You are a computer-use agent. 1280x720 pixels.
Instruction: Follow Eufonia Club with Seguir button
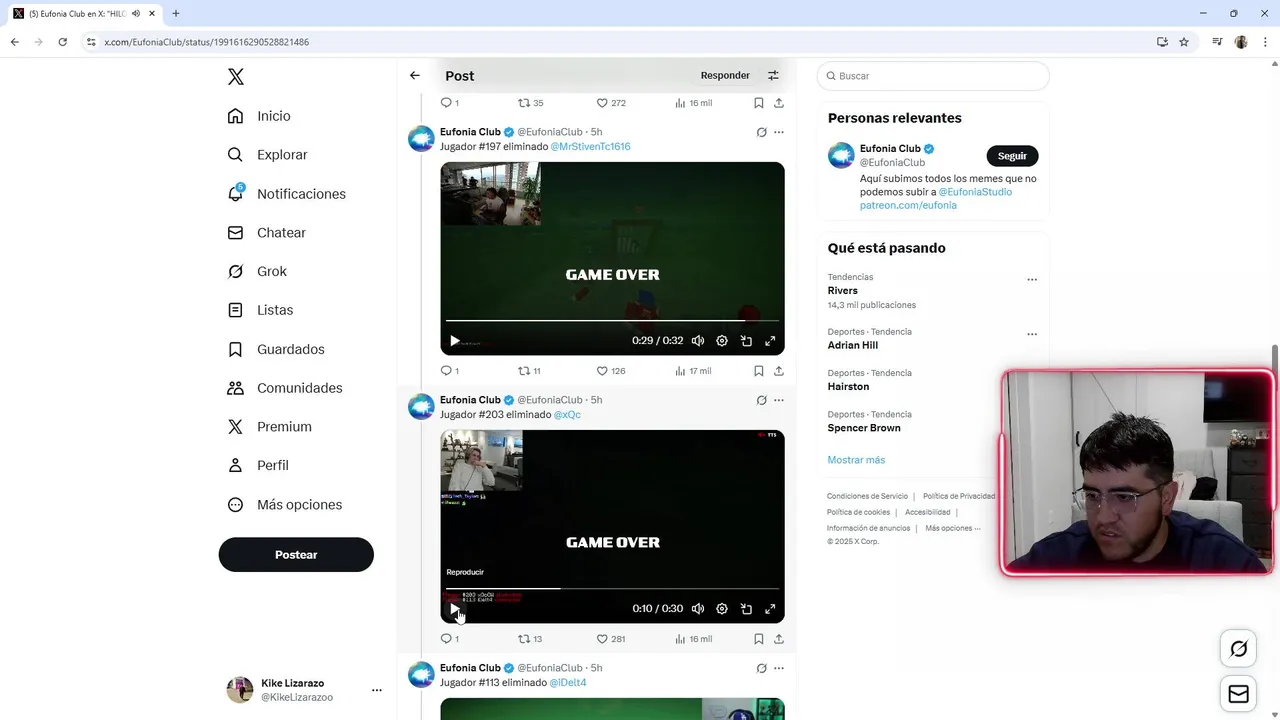tap(1012, 156)
